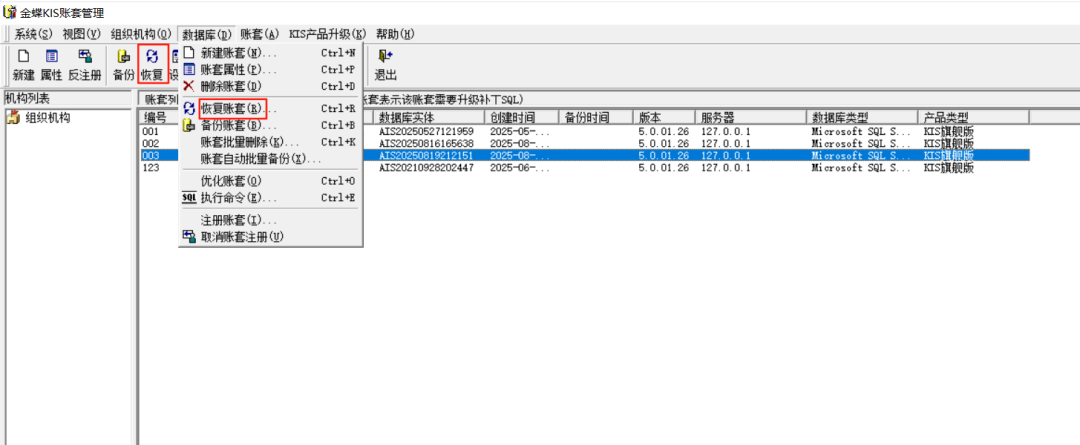Screen dimensions: 1080x445
Task: Click server 127.0.0.1 in the AIS20250527121959 row
Action: pos(726,131)
